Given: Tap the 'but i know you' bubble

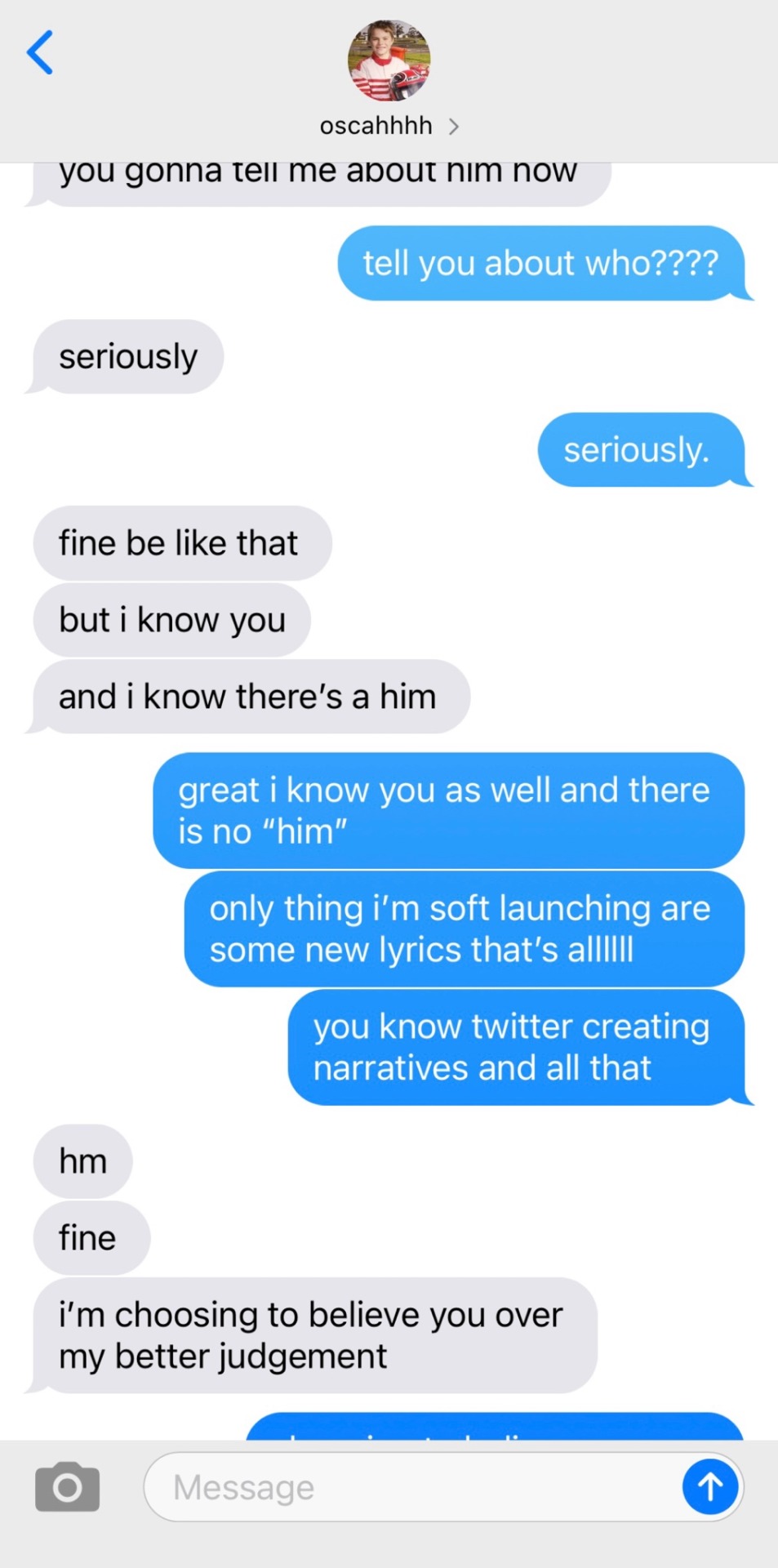Looking at the screenshot, I should (x=171, y=620).
